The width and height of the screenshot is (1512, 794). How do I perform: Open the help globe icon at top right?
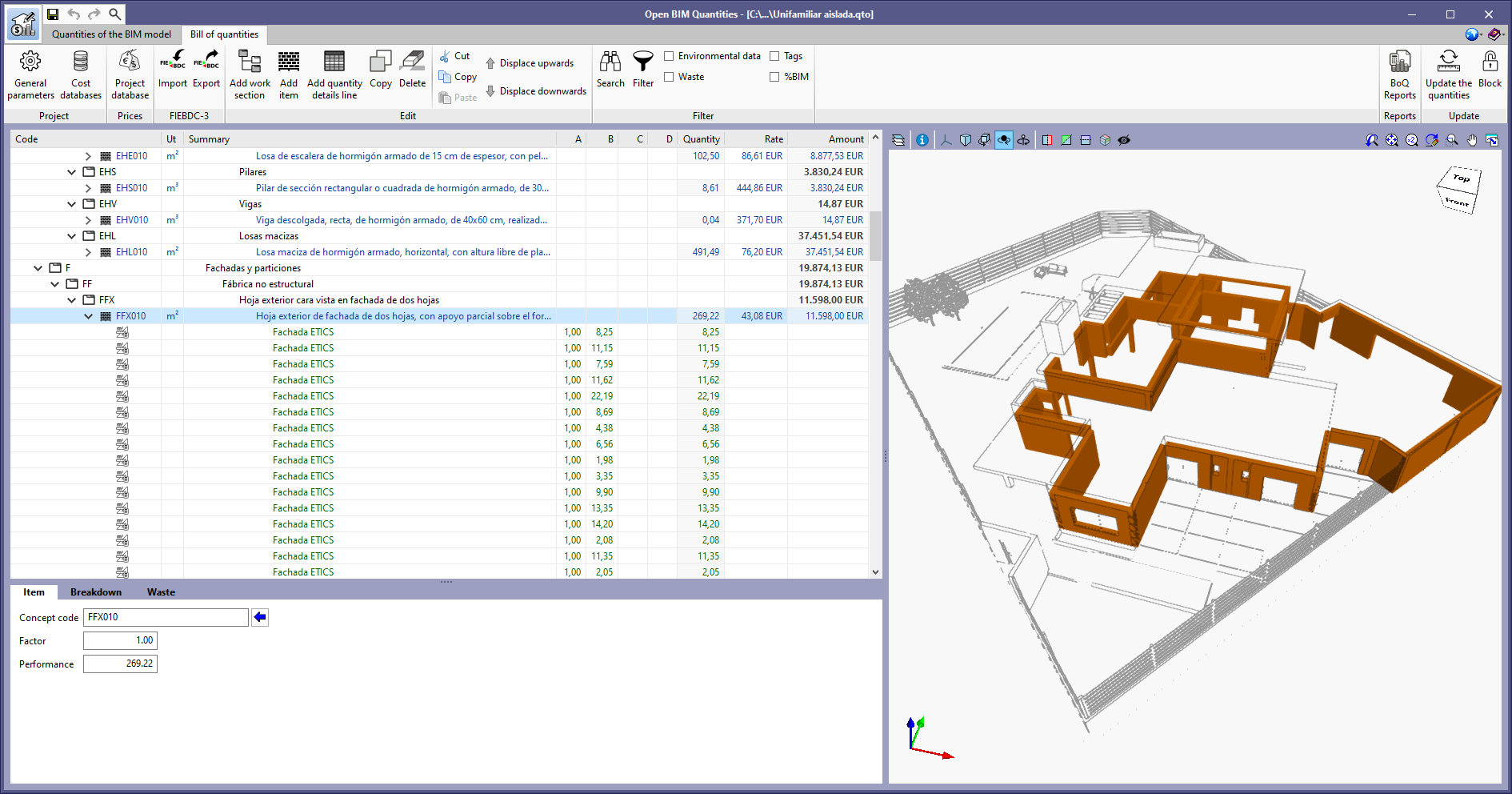[1472, 34]
